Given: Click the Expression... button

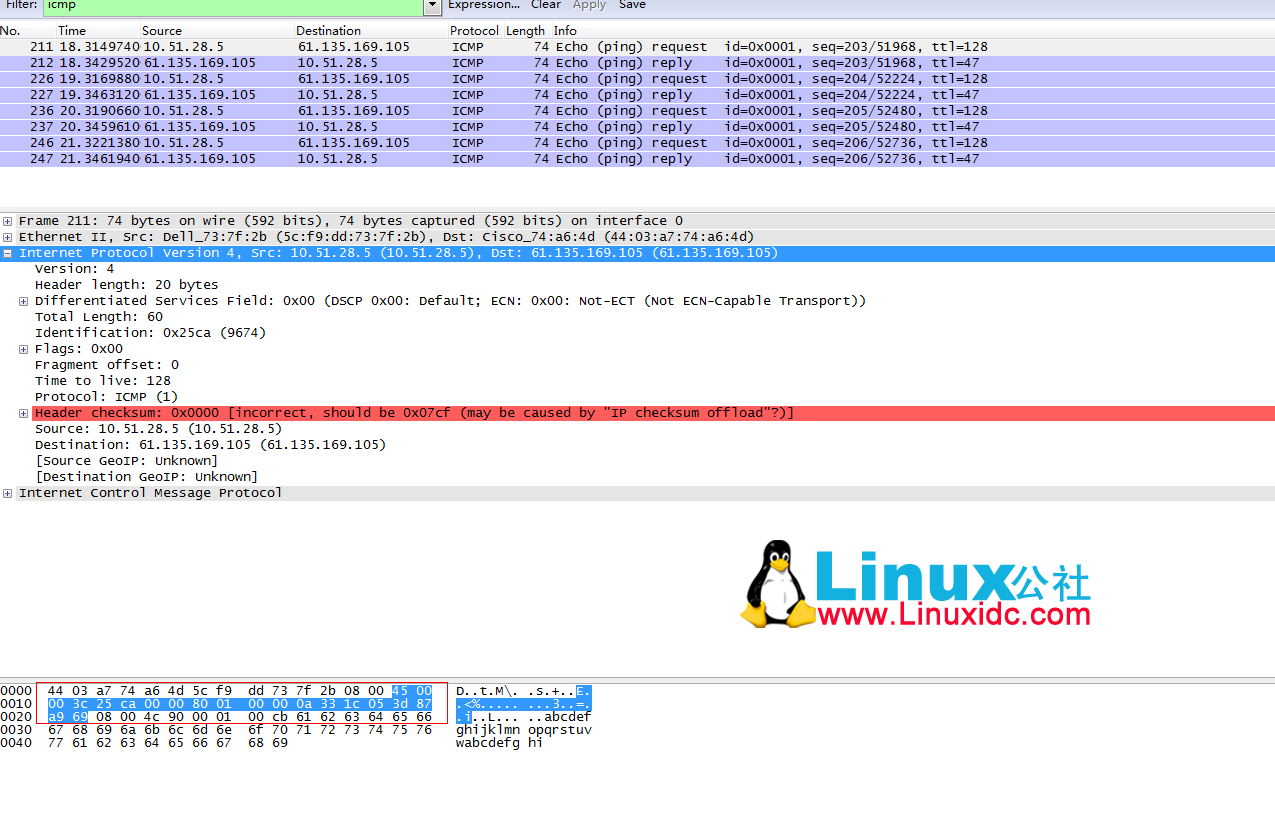Looking at the screenshot, I should [x=484, y=5].
